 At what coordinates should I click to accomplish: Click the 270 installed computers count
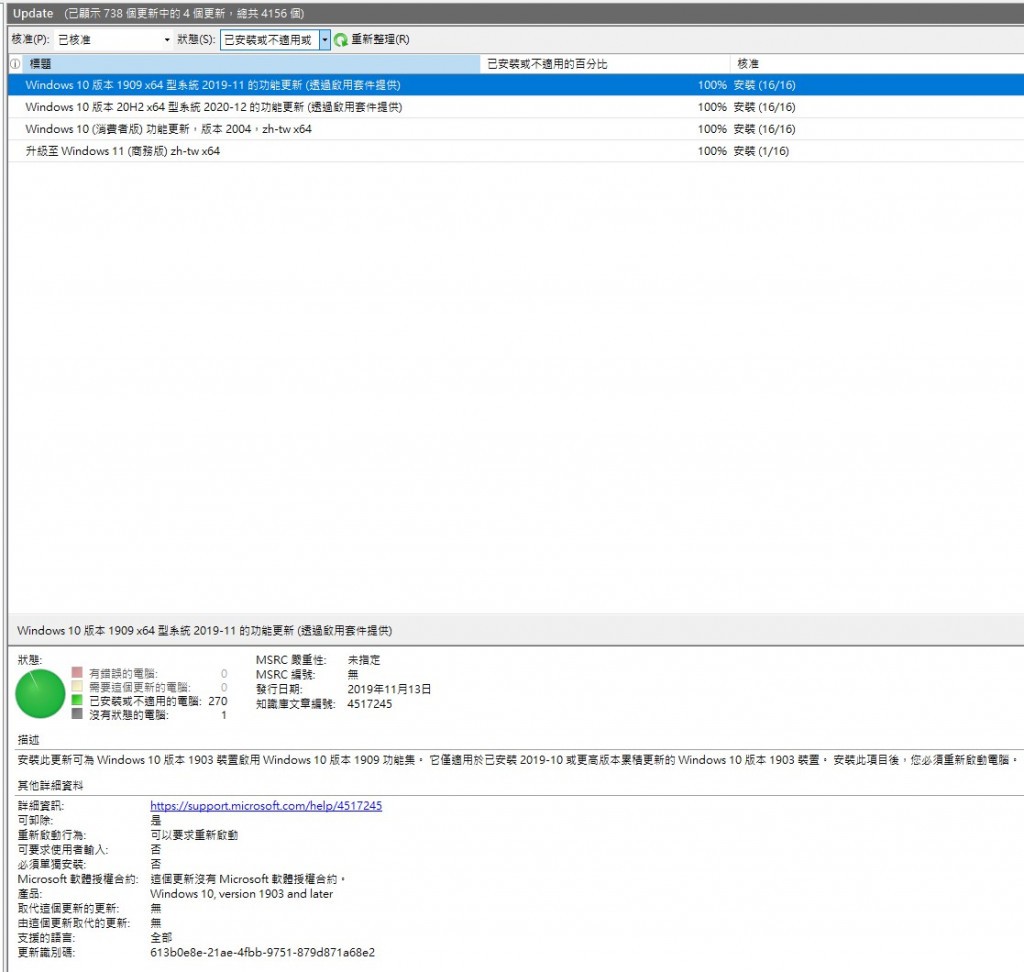click(217, 701)
